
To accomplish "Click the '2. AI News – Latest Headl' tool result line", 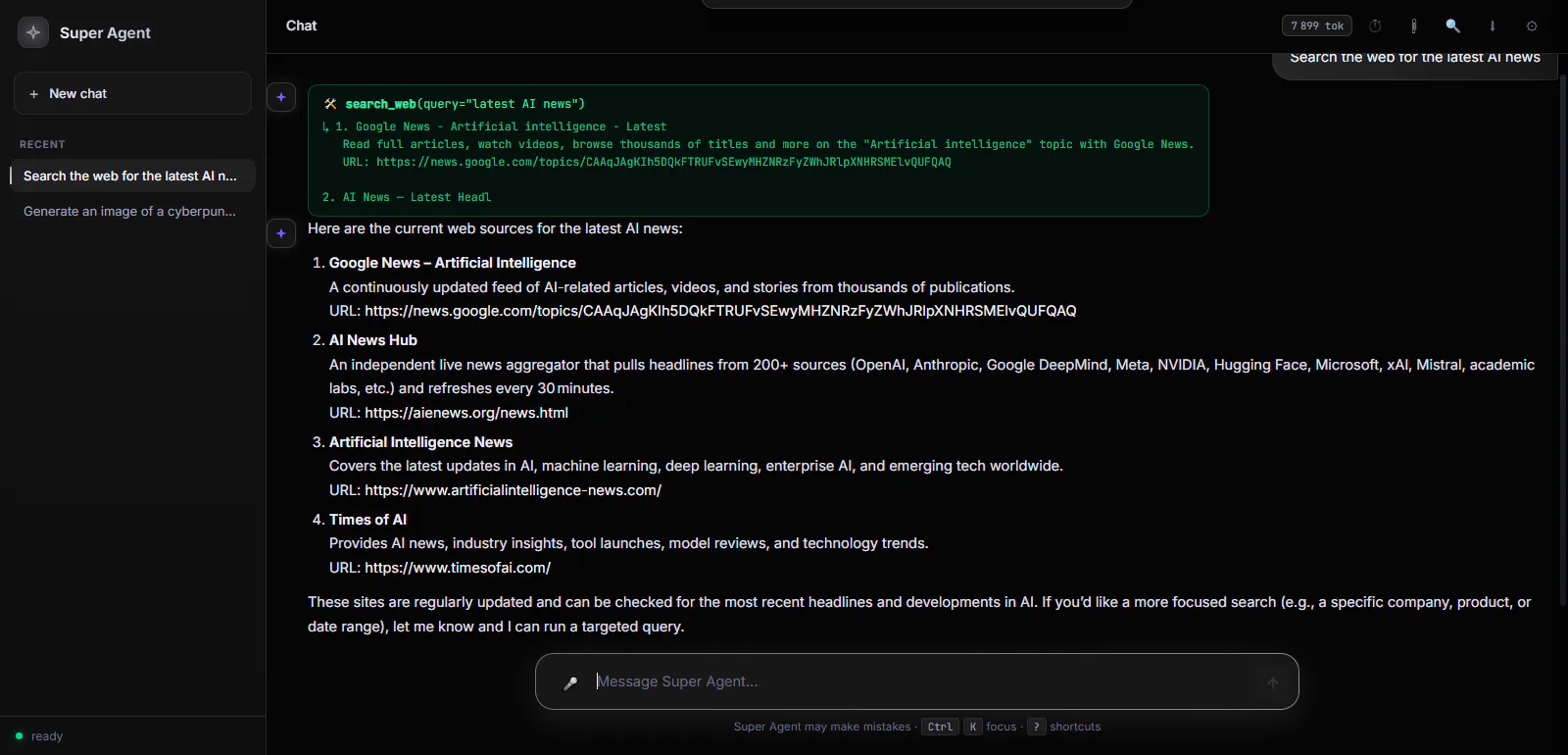I will [407, 197].
